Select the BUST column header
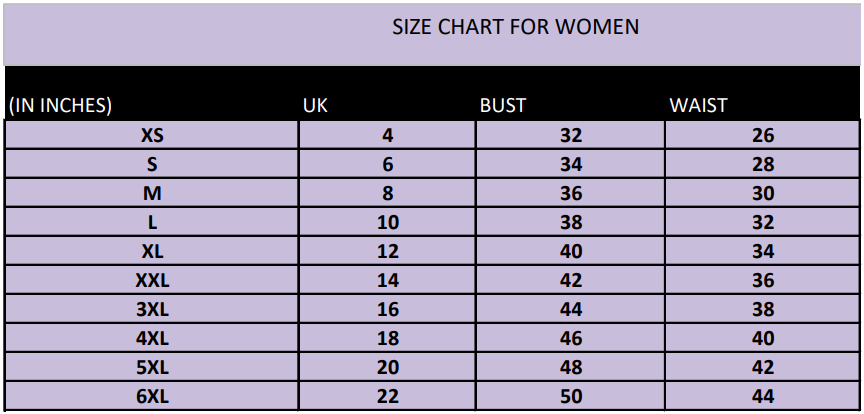Viewport: 864px width, 414px height. pyautogui.click(x=503, y=105)
